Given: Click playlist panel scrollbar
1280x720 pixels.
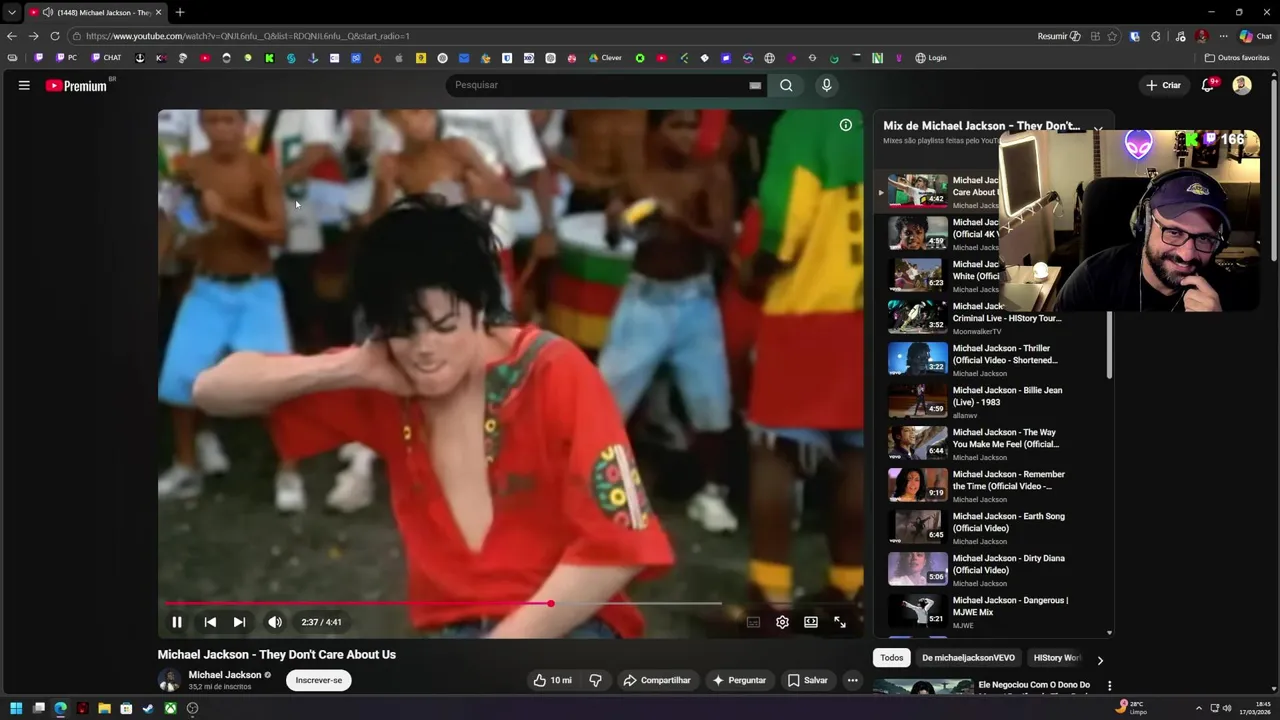Looking at the screenshot, I should tap(1110, 343).
